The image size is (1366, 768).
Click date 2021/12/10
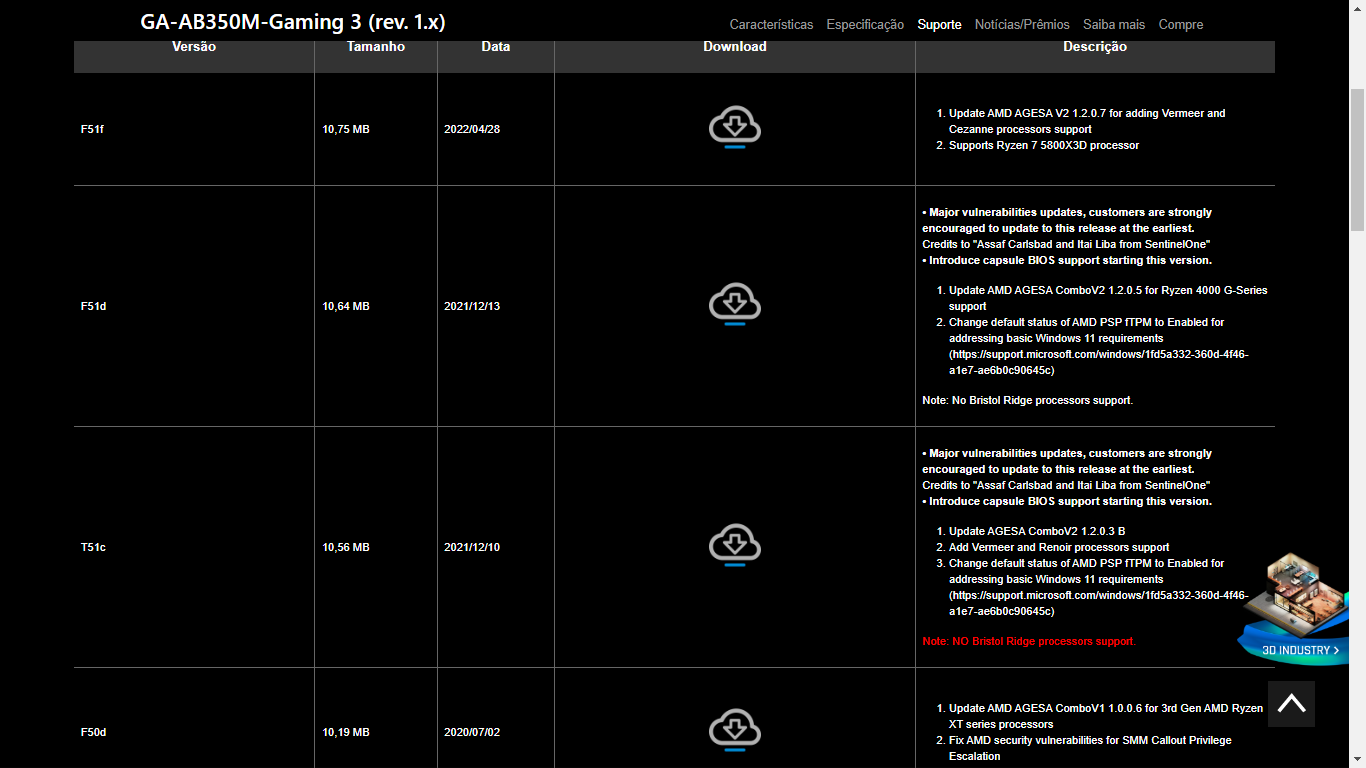472,547
